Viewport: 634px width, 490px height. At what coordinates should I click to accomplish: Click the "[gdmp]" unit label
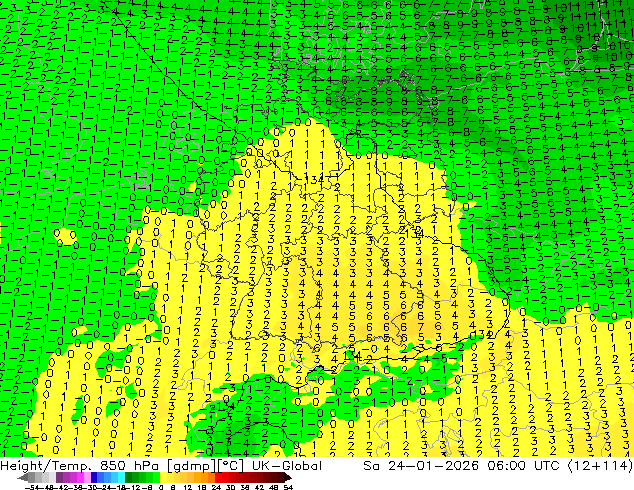click(x=191, y=466)
